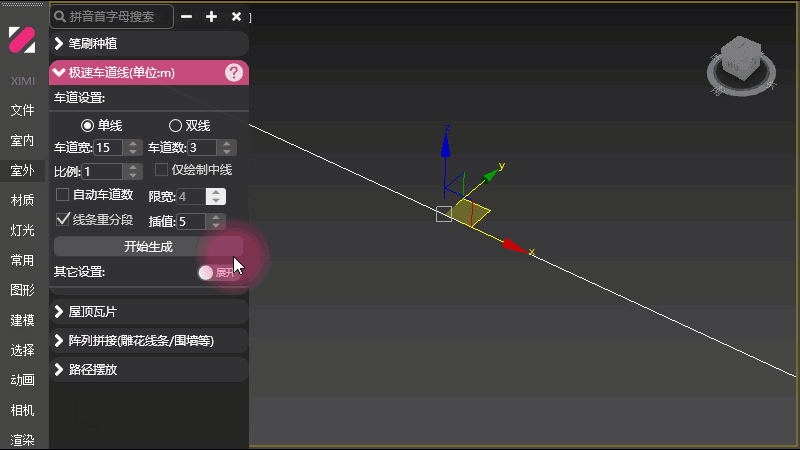The height and width of the screenshot is (450, 800).
Task: Click the 车道设置: label
Action: pyautogui.click(x=80, y=97)
